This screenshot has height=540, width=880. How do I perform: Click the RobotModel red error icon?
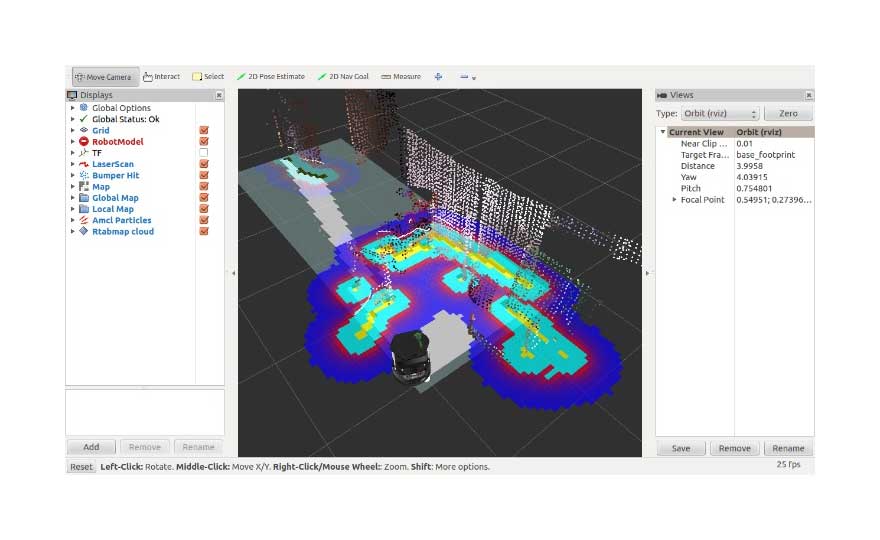point(84,142)
